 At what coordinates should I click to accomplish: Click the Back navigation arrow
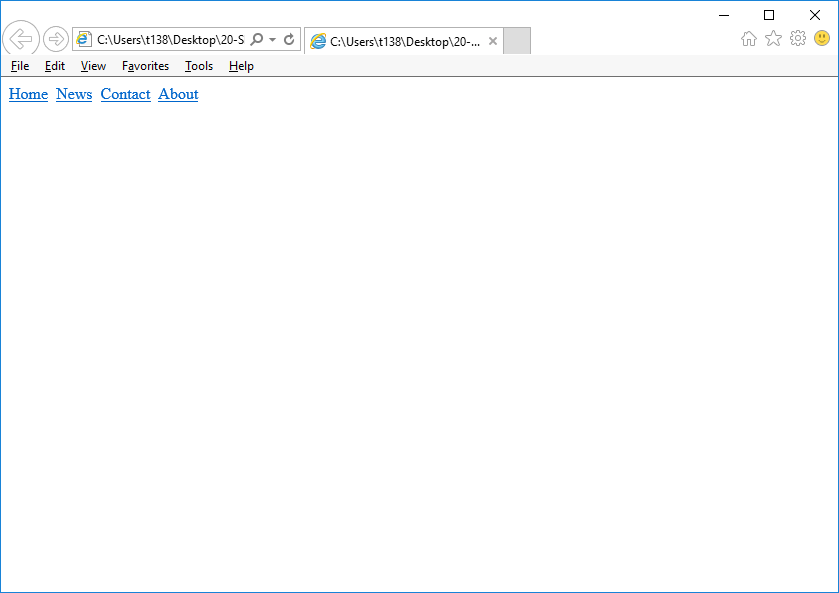pos(20,39)
